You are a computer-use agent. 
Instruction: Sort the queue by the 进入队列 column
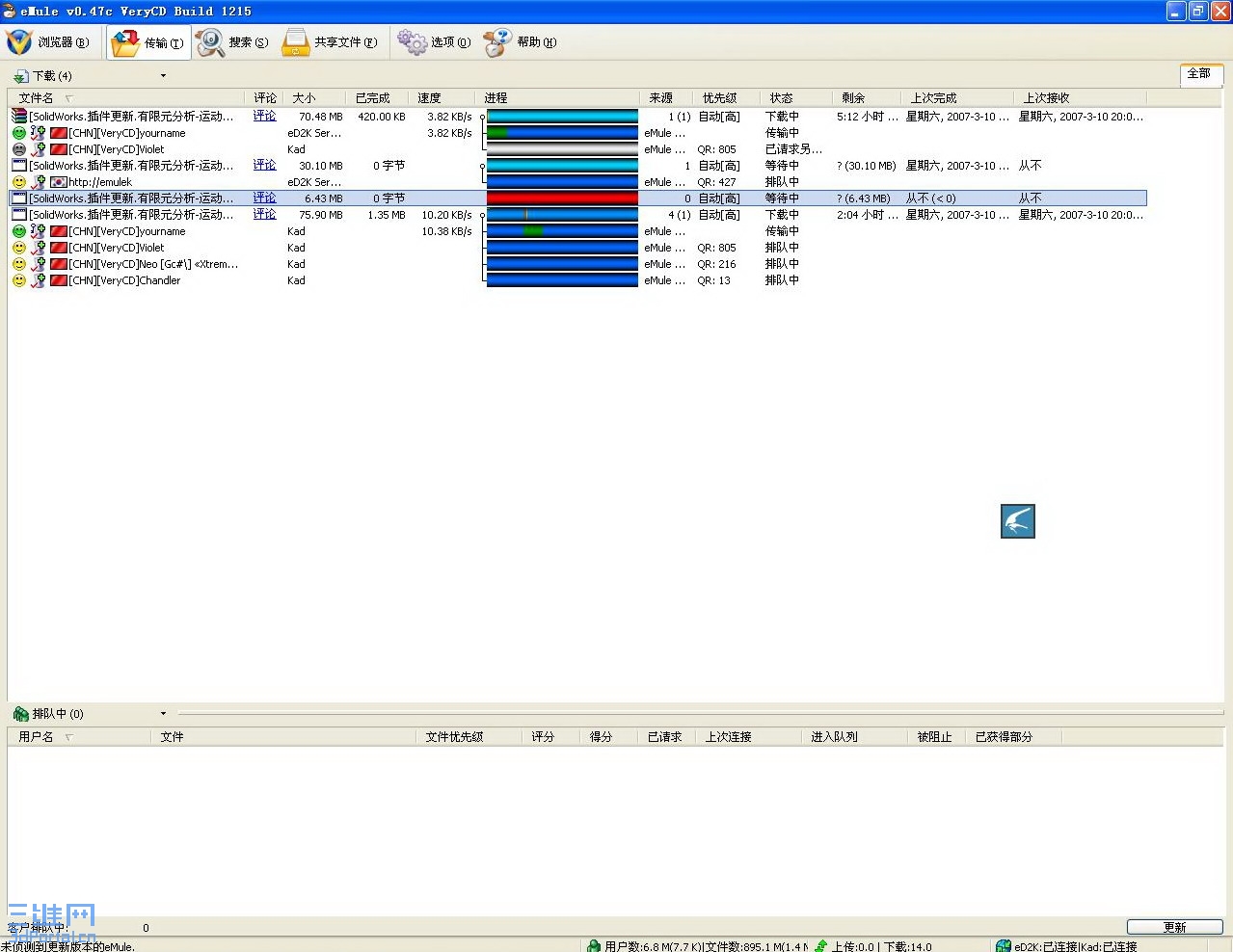click(854, 737)
